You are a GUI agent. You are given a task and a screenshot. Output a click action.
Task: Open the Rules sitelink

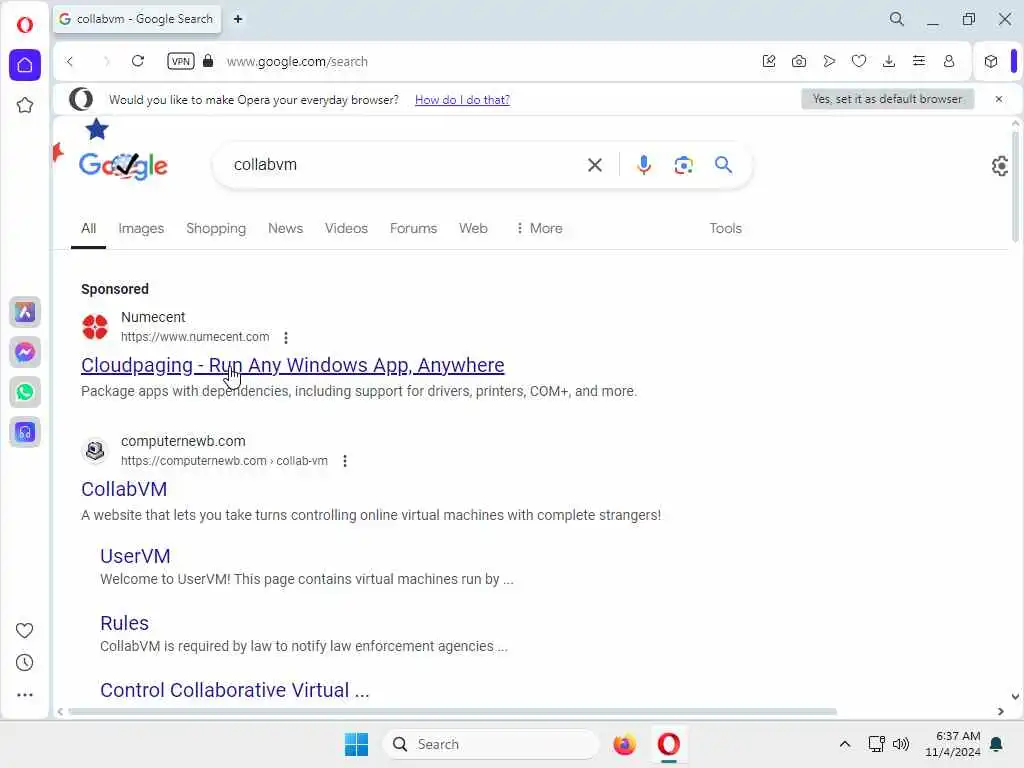(124, 623)
